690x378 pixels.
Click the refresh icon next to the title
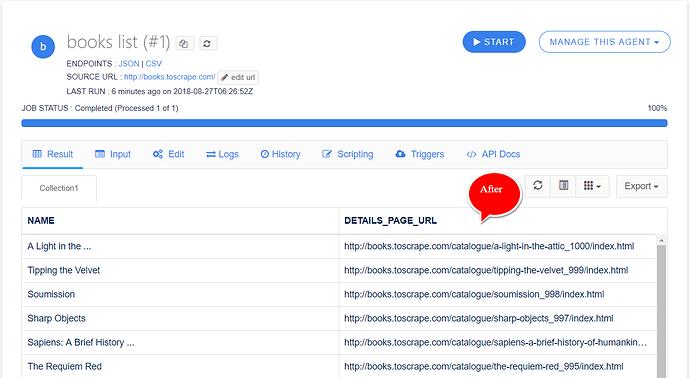tap(208, 43)
